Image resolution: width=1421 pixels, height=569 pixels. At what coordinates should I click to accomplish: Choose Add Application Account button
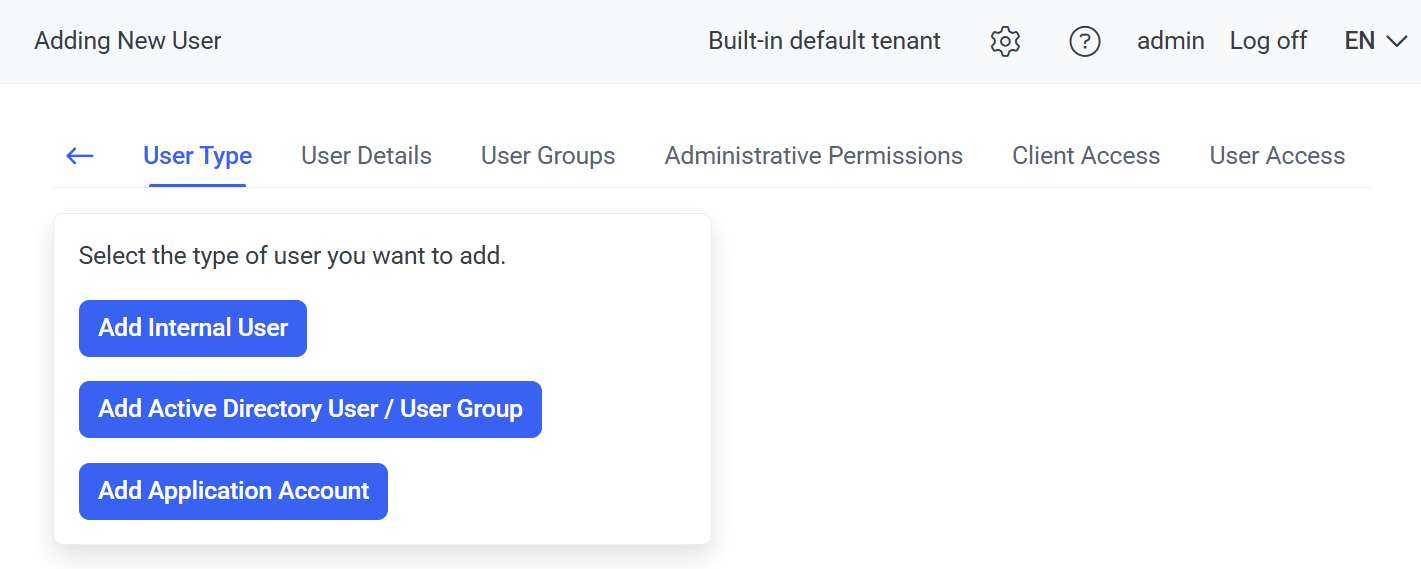coord(233,491)
